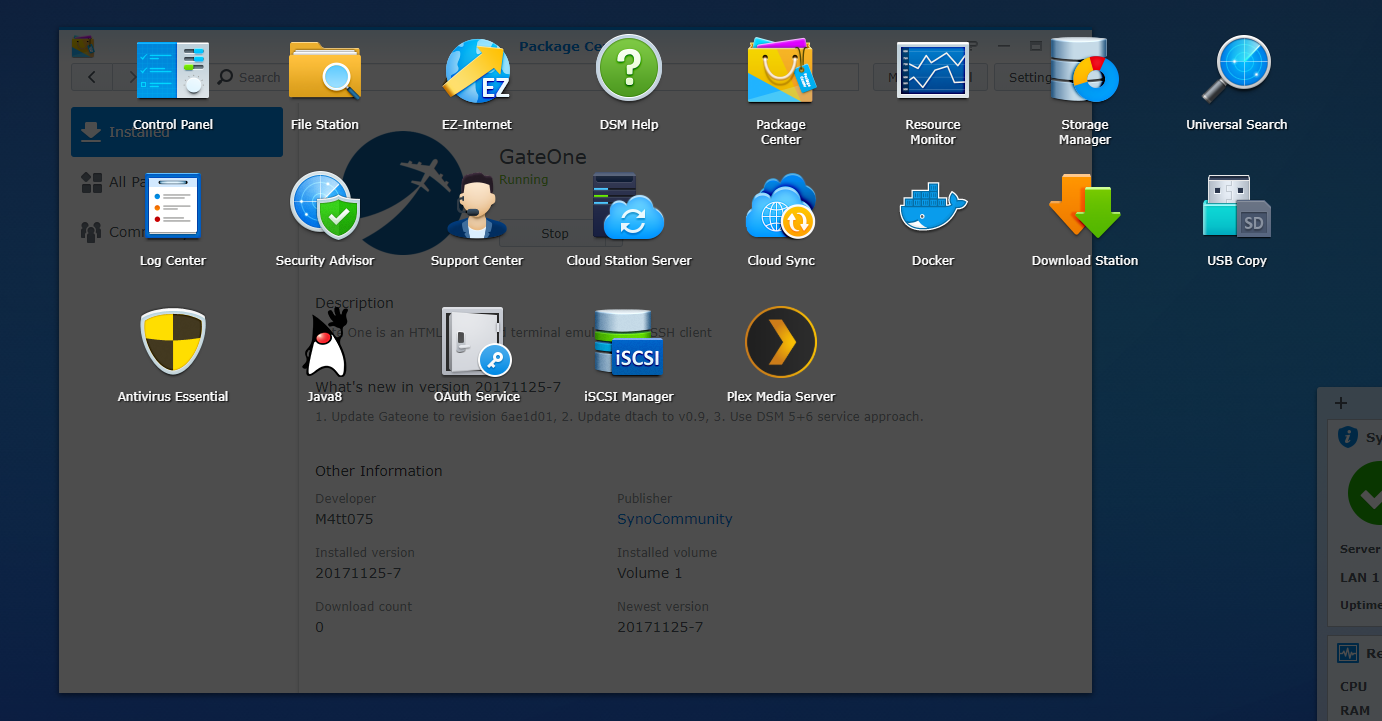Launch Storage Manager
The image size is (1382, 721).
point(1085,70)
